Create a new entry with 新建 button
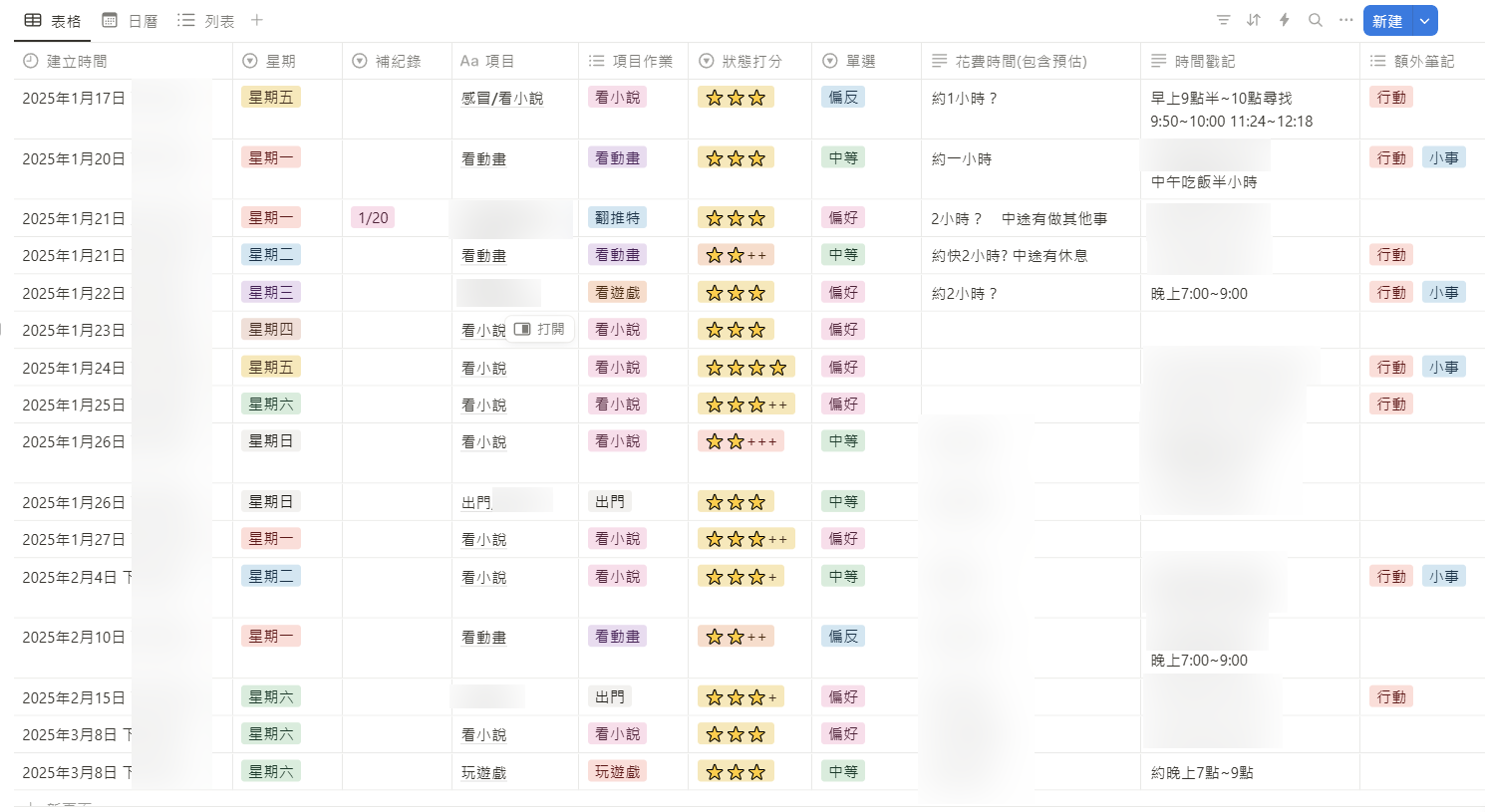The image size is (1485, 812). click(x=1388, y=21)
